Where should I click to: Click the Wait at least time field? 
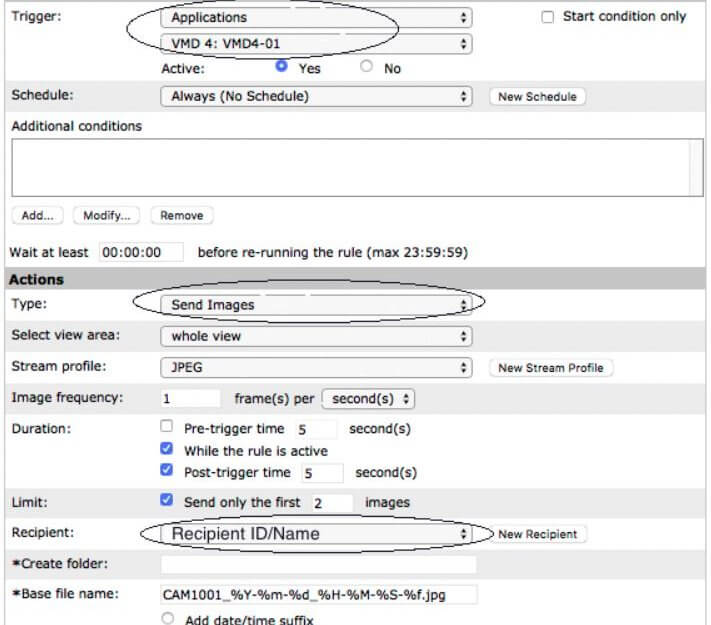point(141,252)
